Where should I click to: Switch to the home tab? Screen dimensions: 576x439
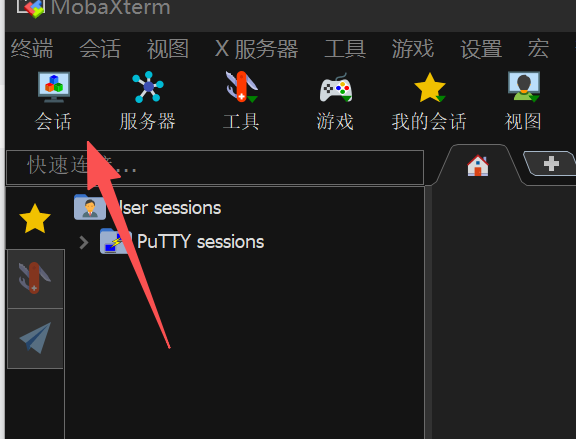coord(478,165)
